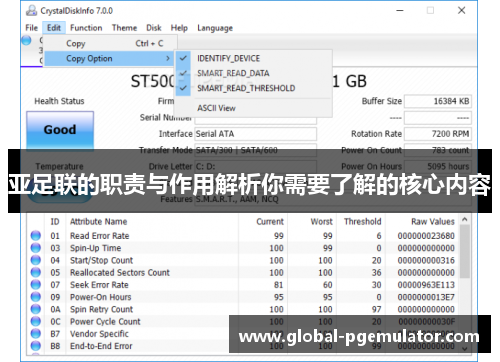Click the Rotation Rate 7200 RPM field

point(438,134)
